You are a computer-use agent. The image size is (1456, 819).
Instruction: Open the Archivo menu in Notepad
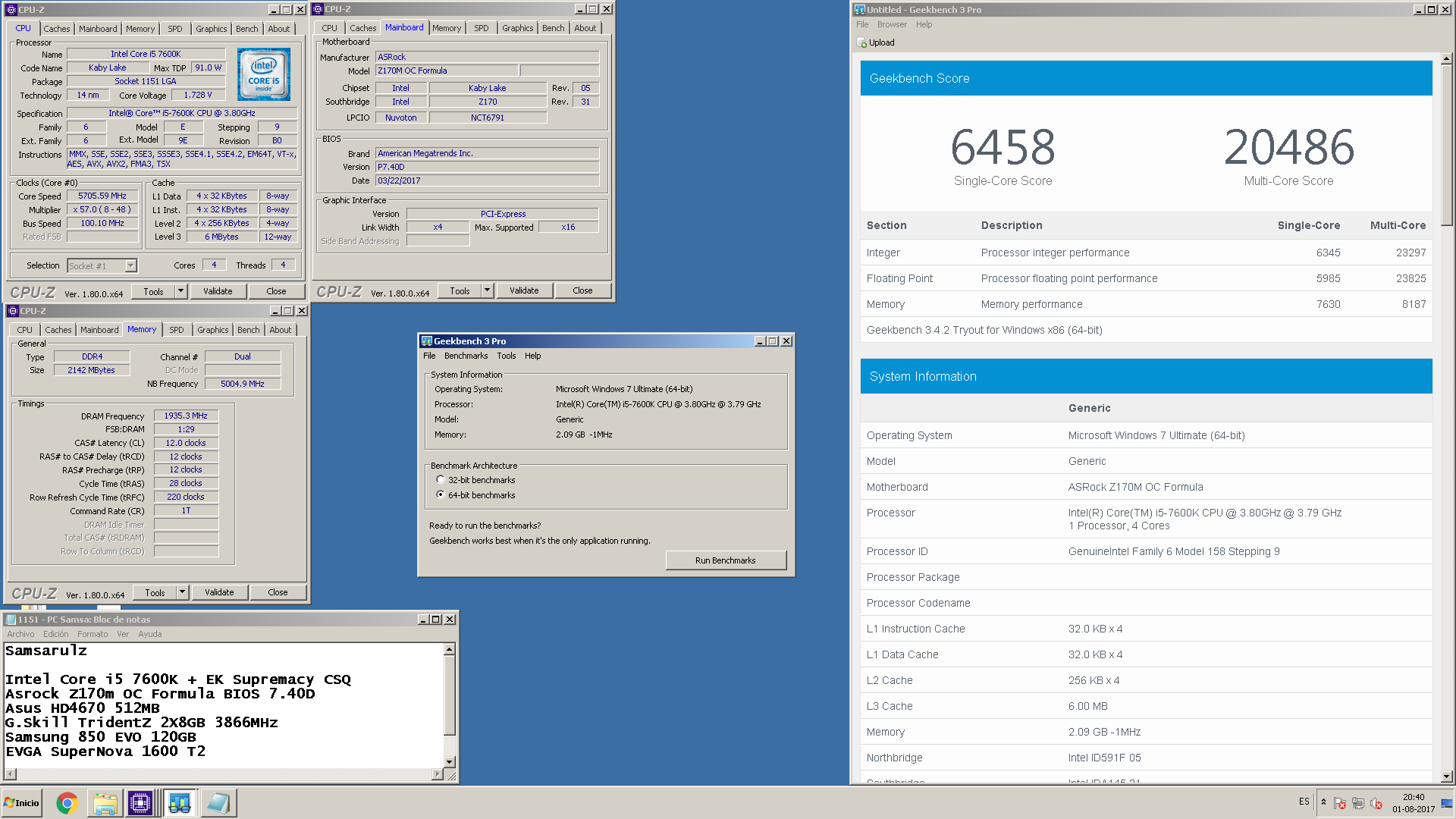point(20,634)
